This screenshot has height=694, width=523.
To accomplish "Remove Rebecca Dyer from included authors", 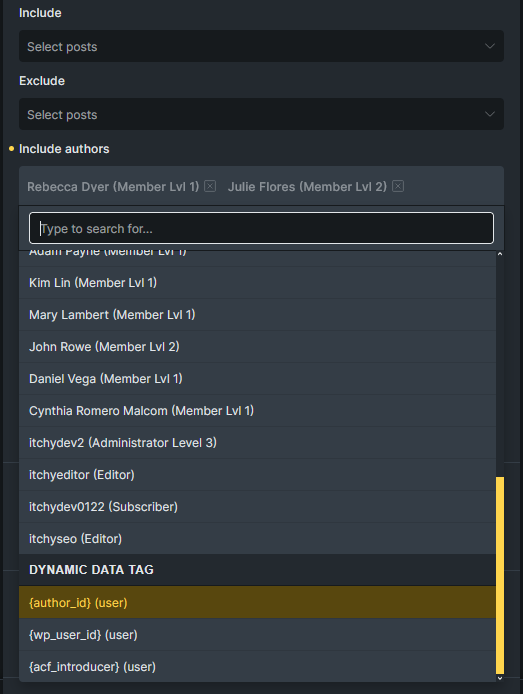I will coord(210,186).
